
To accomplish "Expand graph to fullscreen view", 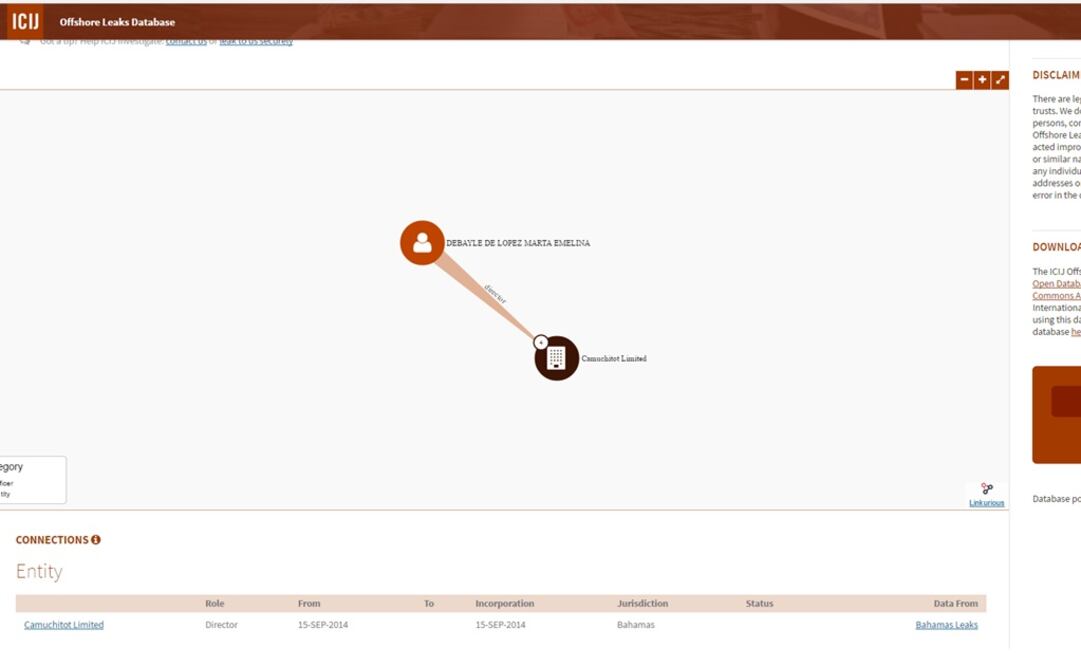I will click(1000, 80).
